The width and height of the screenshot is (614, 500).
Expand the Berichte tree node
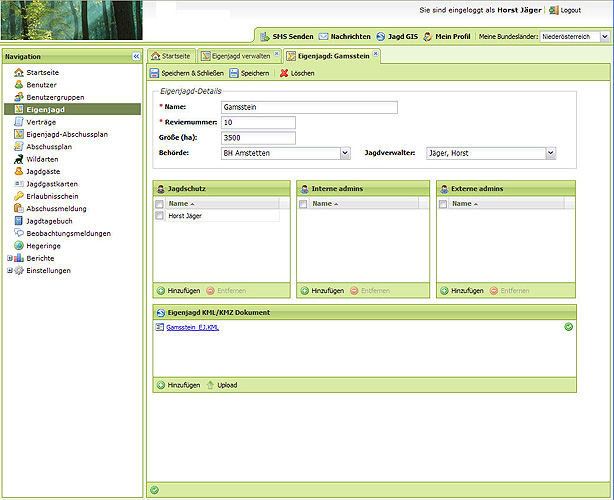pos(10,258)
